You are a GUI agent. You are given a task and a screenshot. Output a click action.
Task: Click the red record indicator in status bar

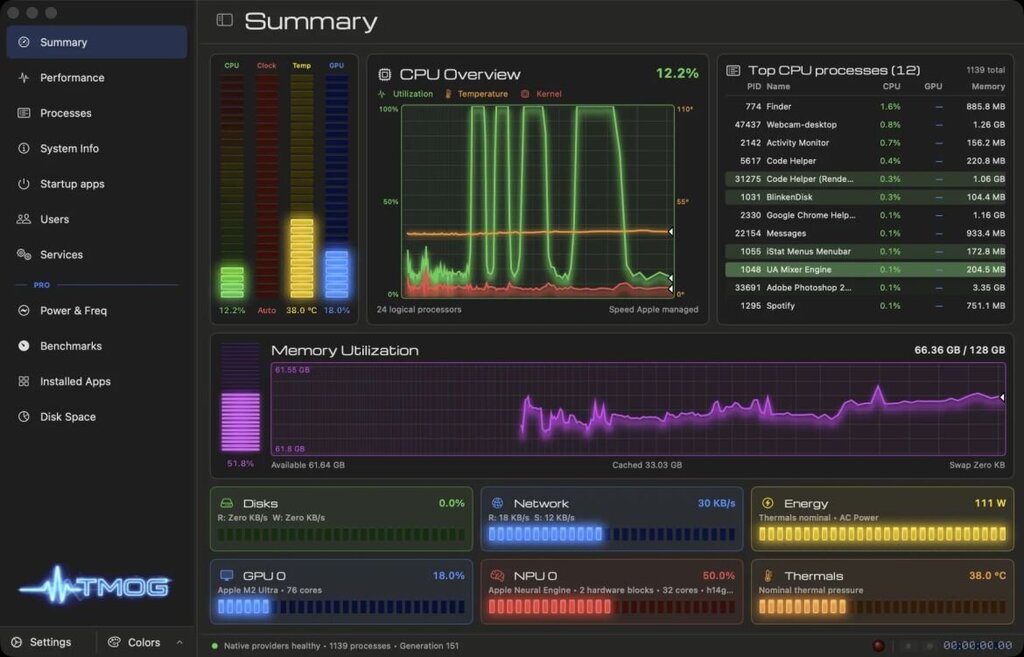pos(879,646)
